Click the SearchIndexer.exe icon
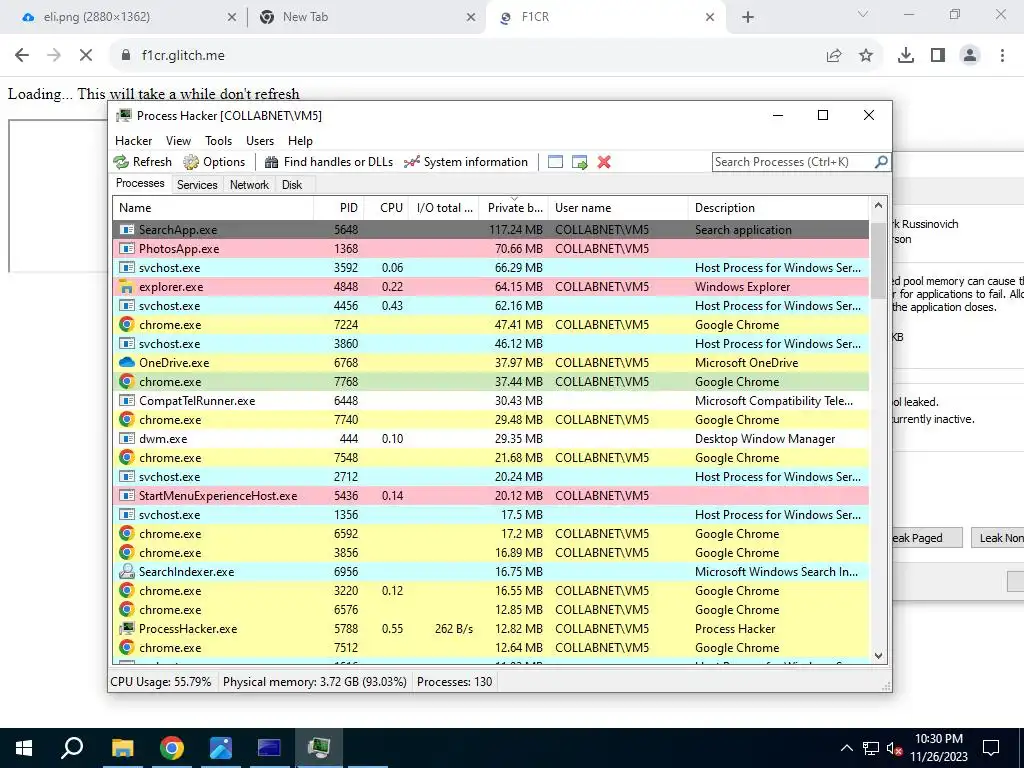 pyautogui.click(x=126, y=571)
